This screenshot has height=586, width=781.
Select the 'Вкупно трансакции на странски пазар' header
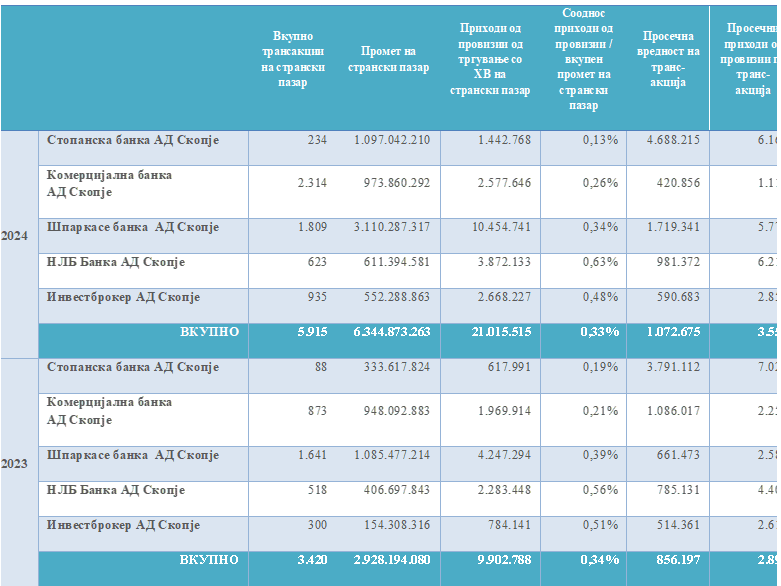point(292,60)
